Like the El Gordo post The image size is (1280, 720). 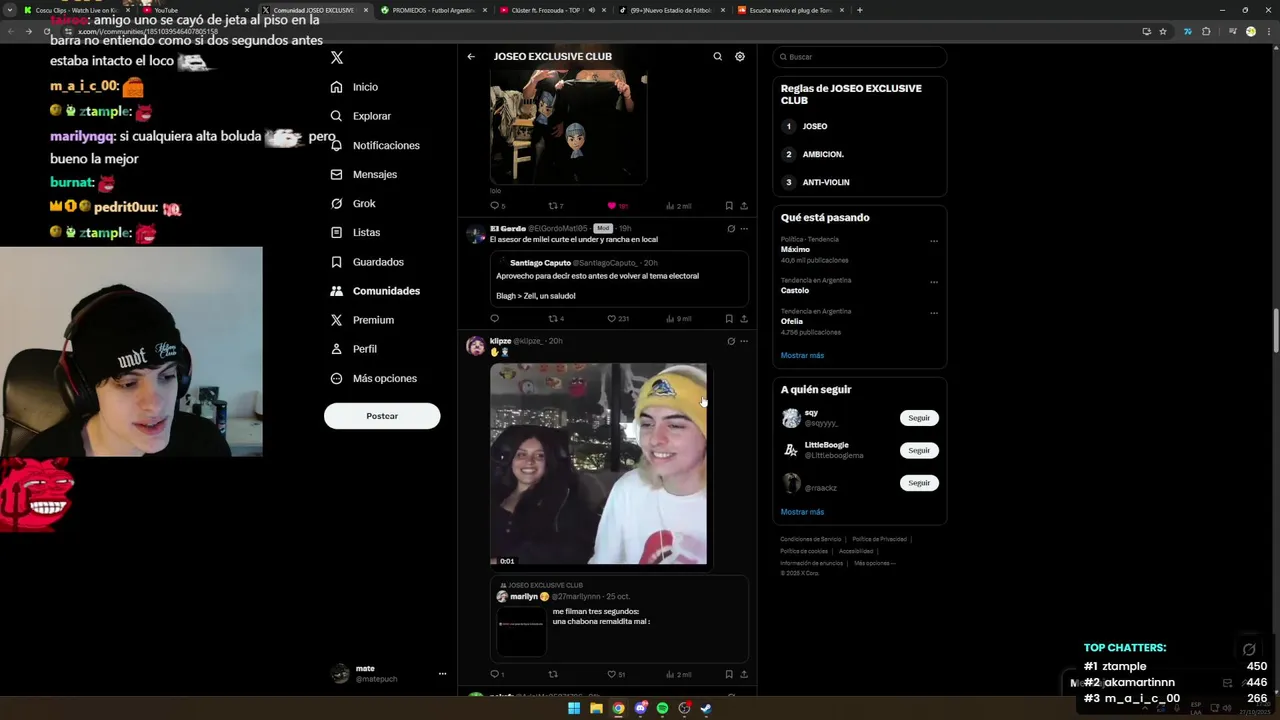[612, 319]
